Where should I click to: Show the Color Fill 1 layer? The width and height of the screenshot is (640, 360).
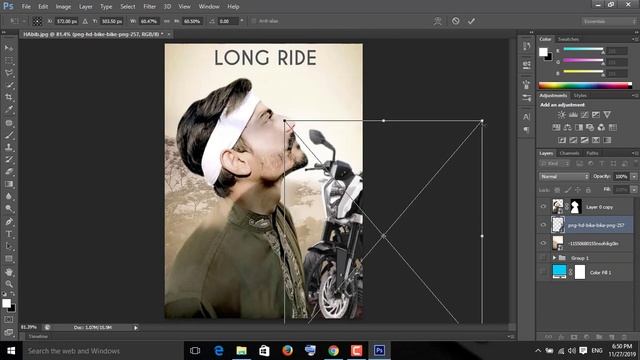click(x=543, y=272)
